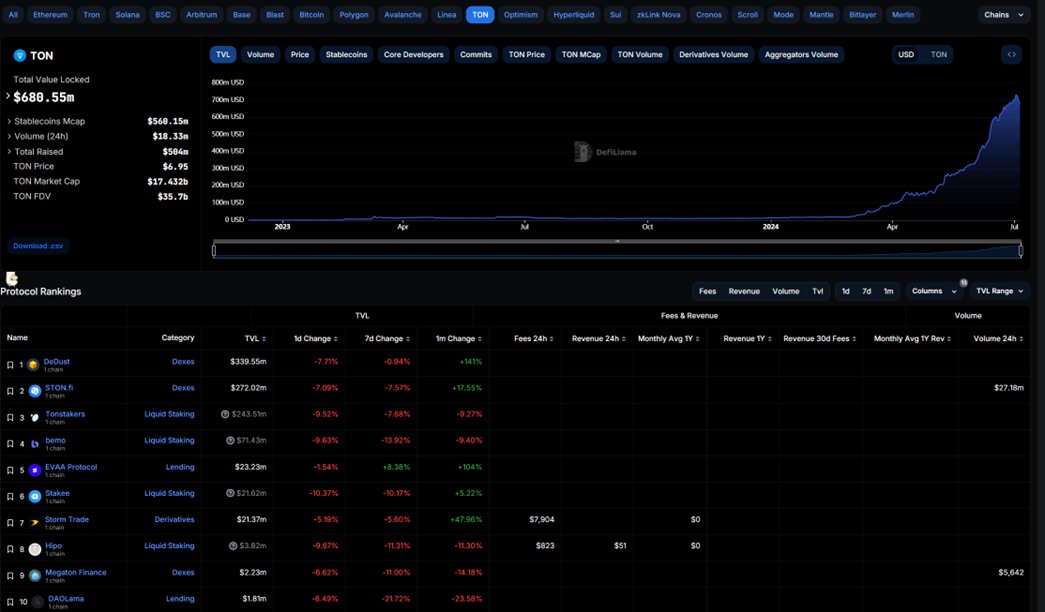Viewport: 1045px width, 612px height.
Task: Expand the Stablecoins Mcap row
Action: 9,121
